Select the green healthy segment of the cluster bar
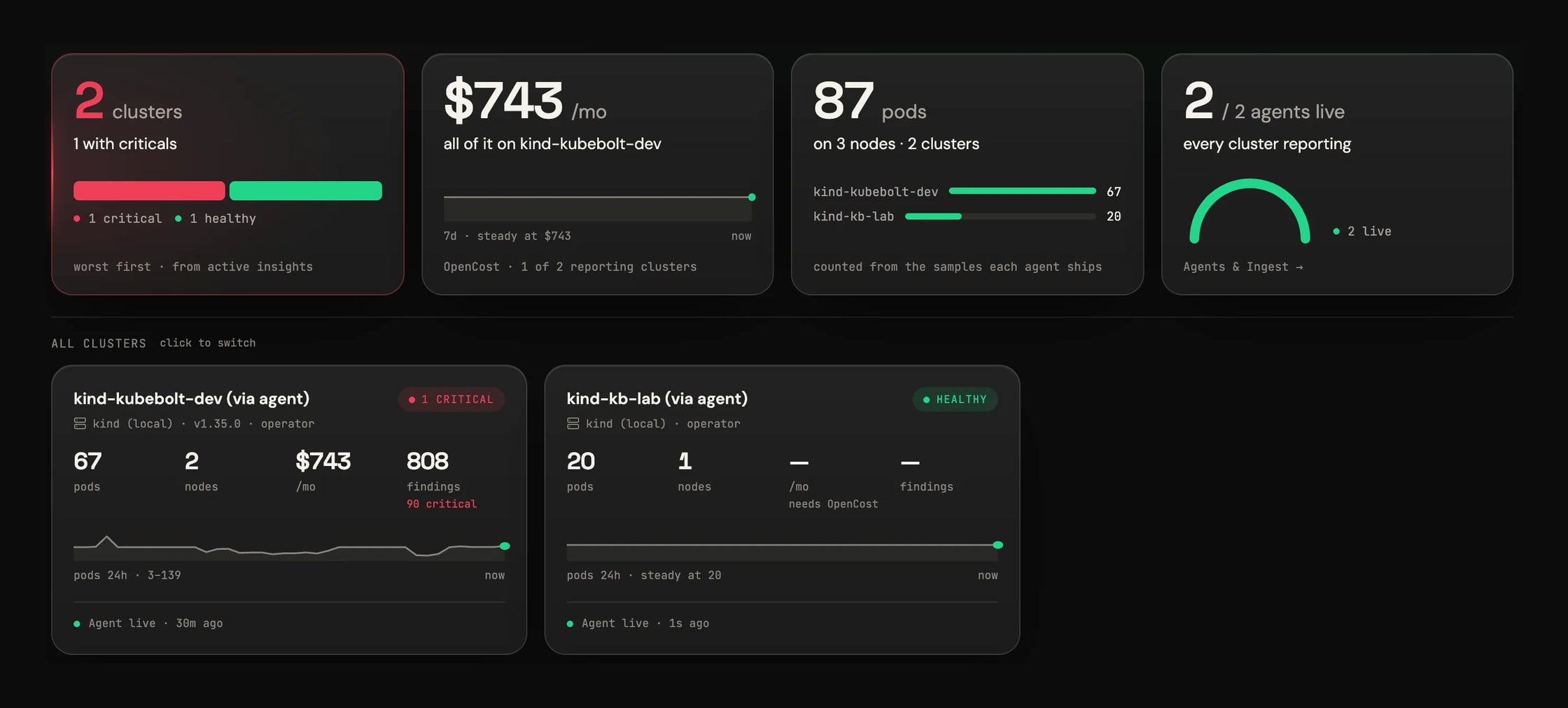 pos(306,191)
